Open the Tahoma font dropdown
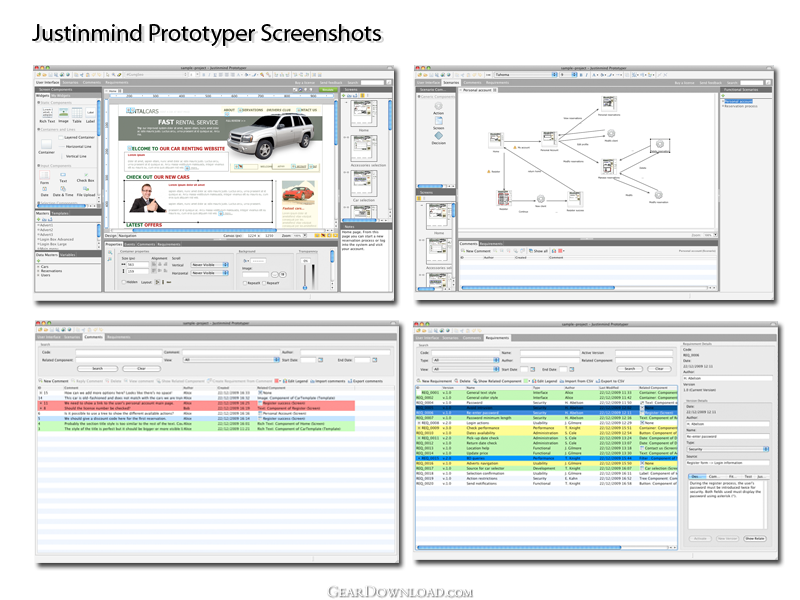Screen dimensions: 800x600 (x=526, y=74)
